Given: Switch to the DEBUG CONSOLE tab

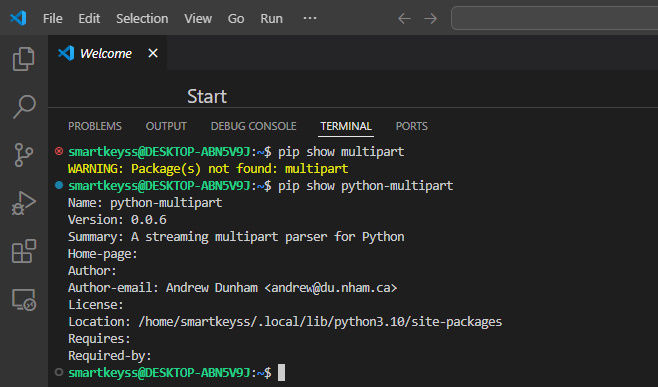Looking at the screenshot, I should [x=253, y=126].
